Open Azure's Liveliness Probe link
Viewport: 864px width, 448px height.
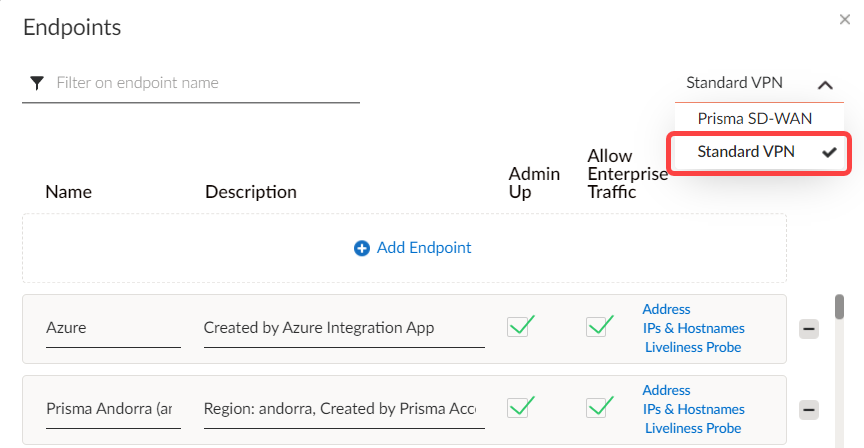point(693,347)
